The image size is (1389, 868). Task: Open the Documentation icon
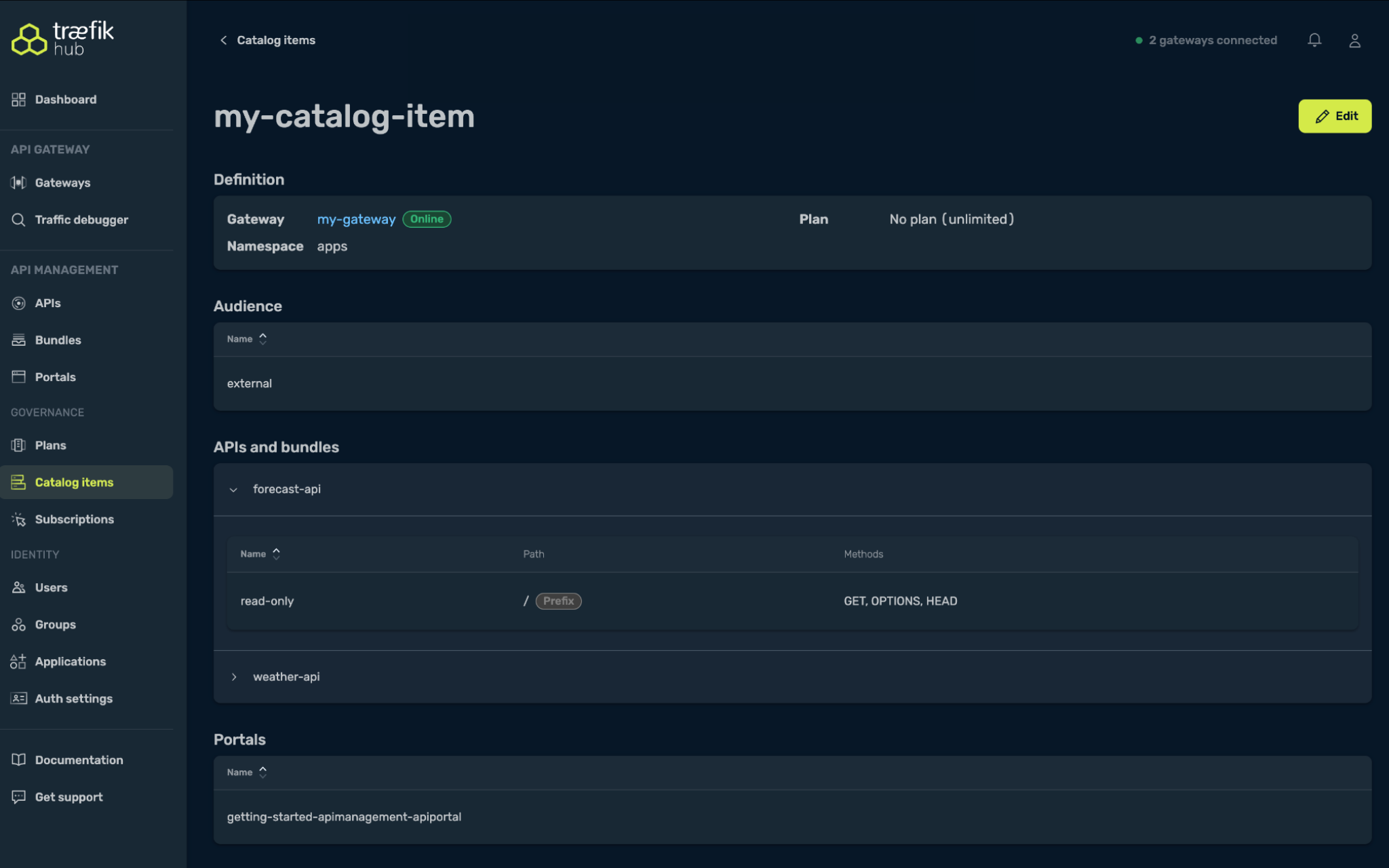pyautogui.click(x=18, y=759)
